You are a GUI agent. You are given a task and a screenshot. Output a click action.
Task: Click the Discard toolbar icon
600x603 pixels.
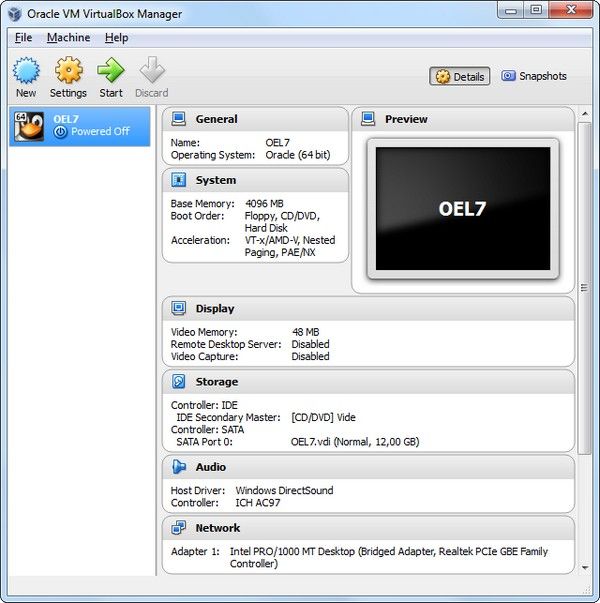click(152, 71)
